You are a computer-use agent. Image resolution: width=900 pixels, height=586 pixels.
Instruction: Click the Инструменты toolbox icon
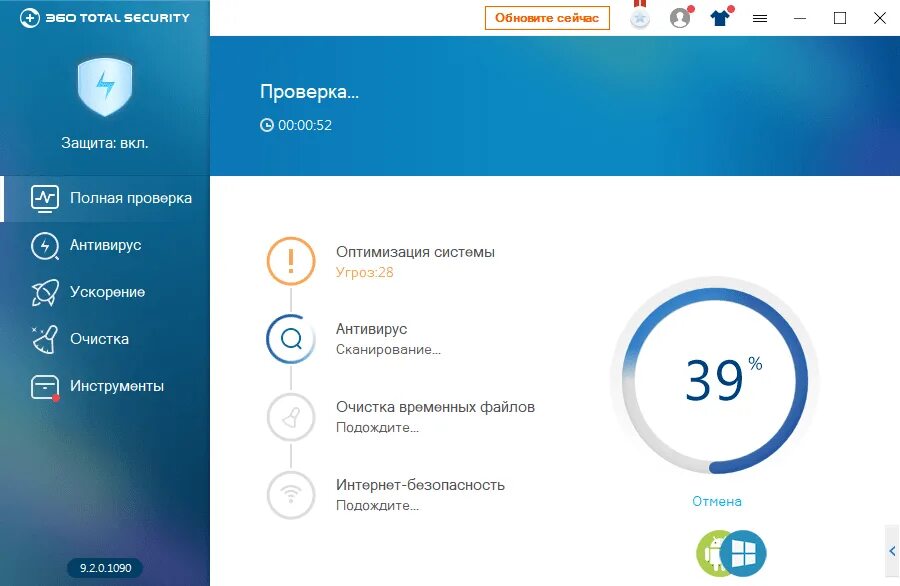click(45, 387)
